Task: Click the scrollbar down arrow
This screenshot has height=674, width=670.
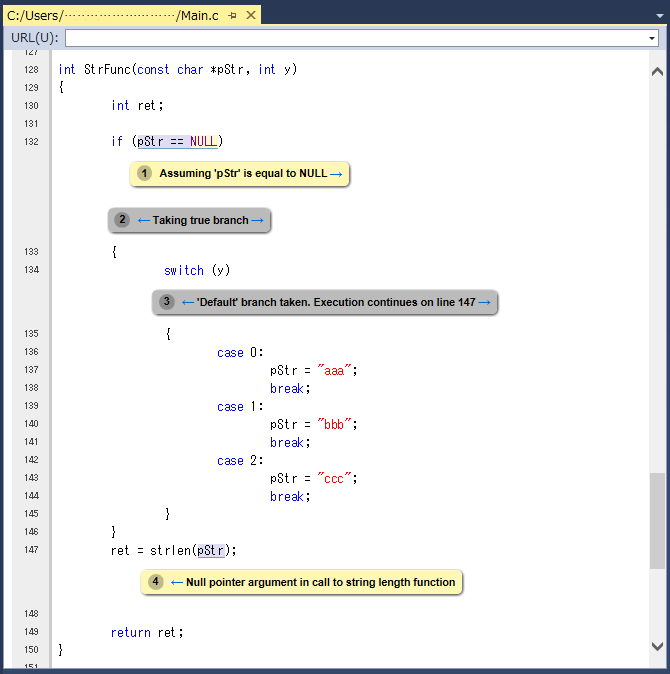Action: tap(657, 647)
